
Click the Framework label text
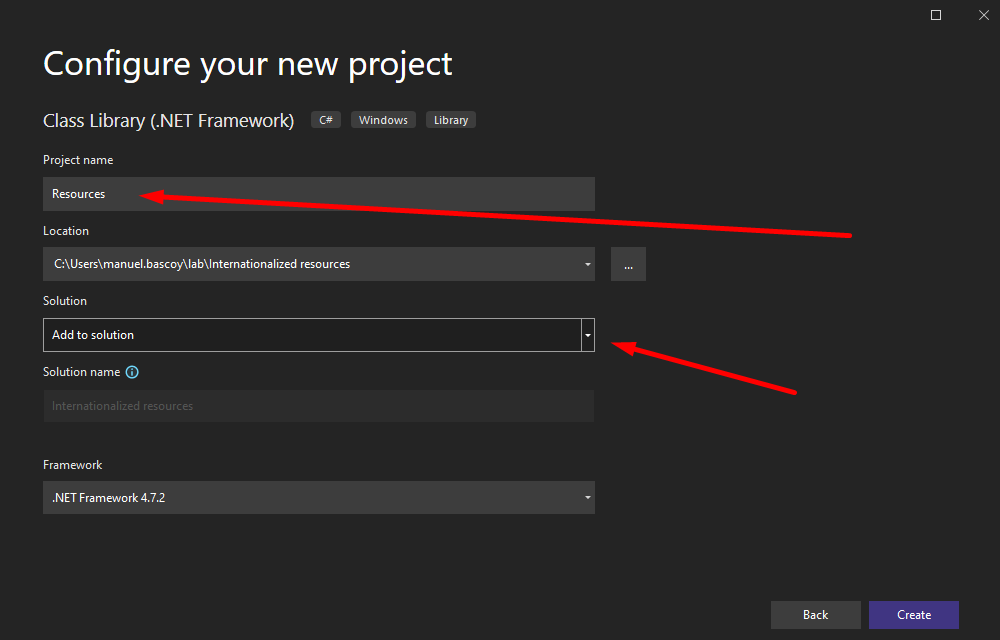pyautogui.click(x=72, y=465)
